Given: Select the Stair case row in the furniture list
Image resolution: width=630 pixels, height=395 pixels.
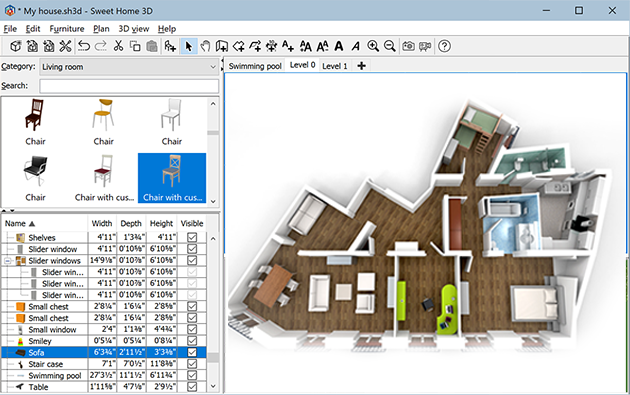Looking at the screenshot, I should pos(104,364).
